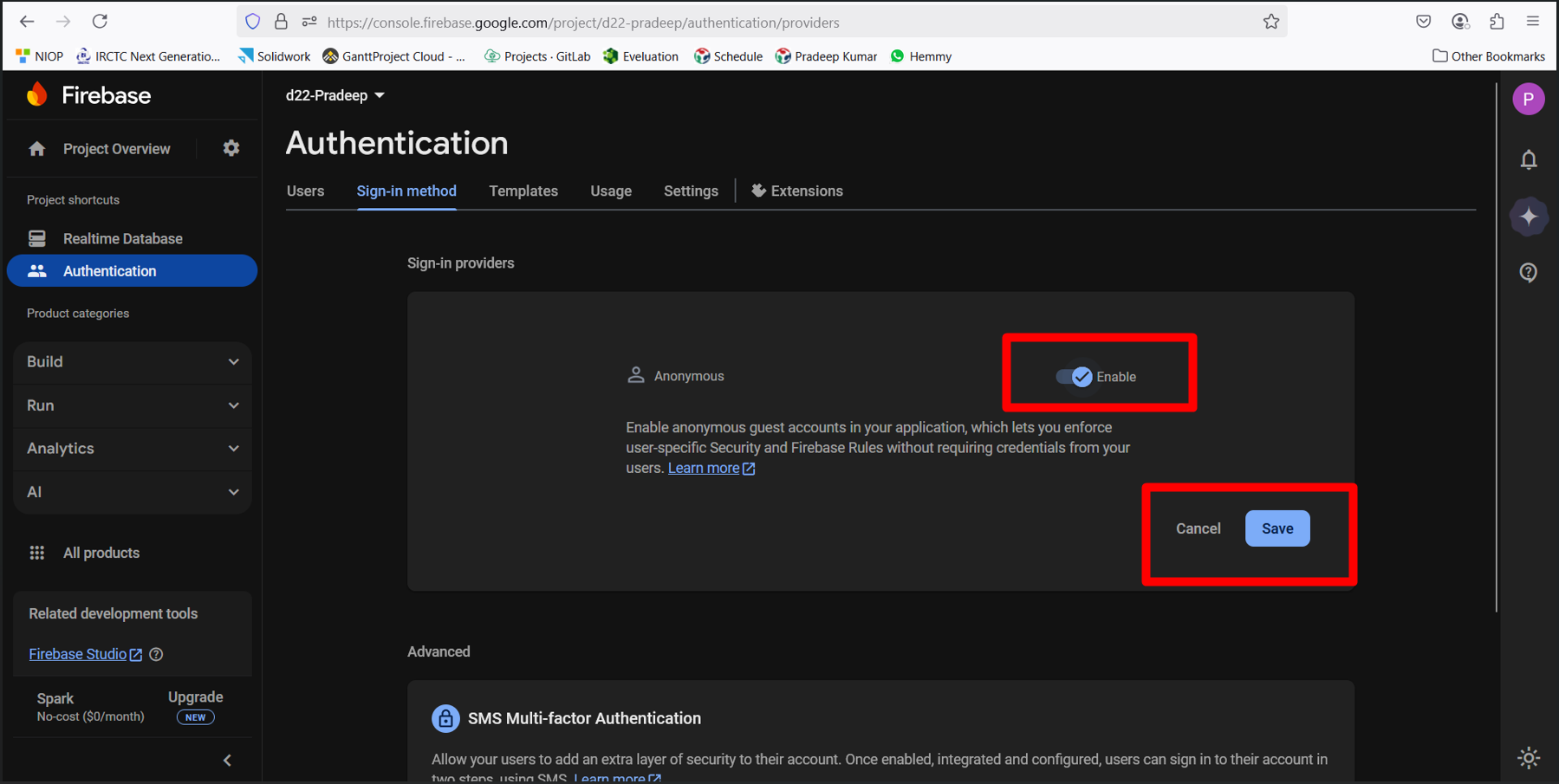The image size is (1559, 784).
Task: Toggle the Anonymous Enable switch
Action: pyautogui.click(x=1075, y=377)
